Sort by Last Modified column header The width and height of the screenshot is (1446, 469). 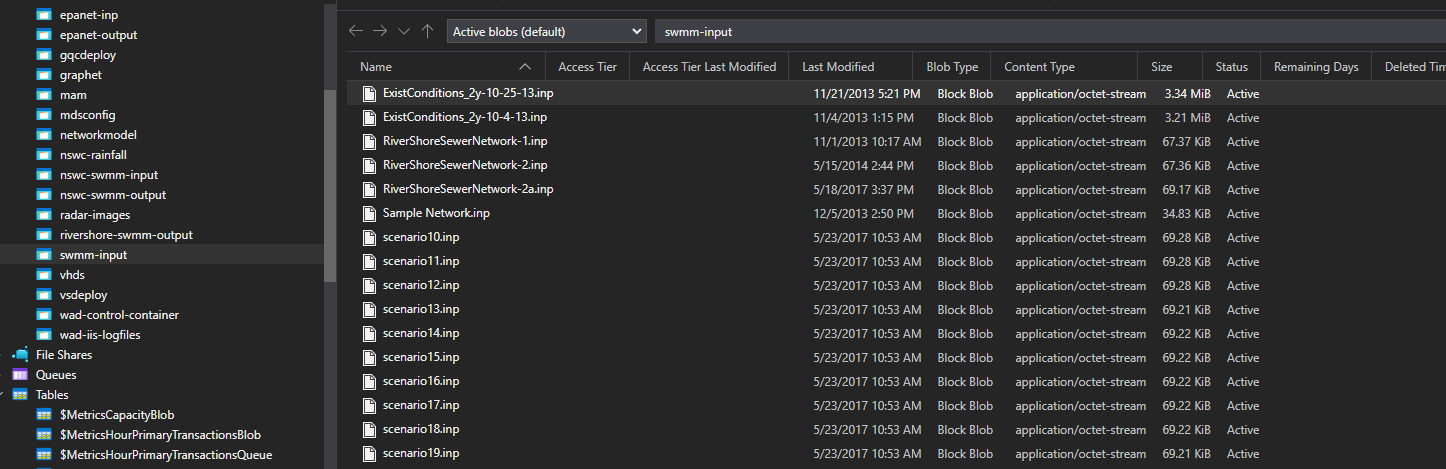click(x=838, y=67)
